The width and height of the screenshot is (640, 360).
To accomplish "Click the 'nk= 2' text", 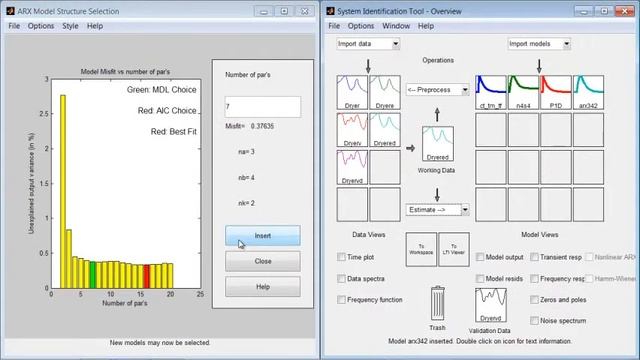I will pyautogui.click(x=246, y=203).
